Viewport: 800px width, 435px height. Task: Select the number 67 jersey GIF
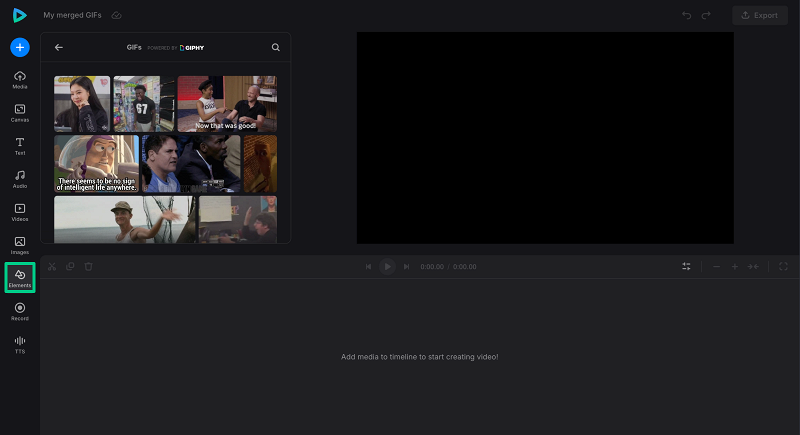click(x=144, y=104)
